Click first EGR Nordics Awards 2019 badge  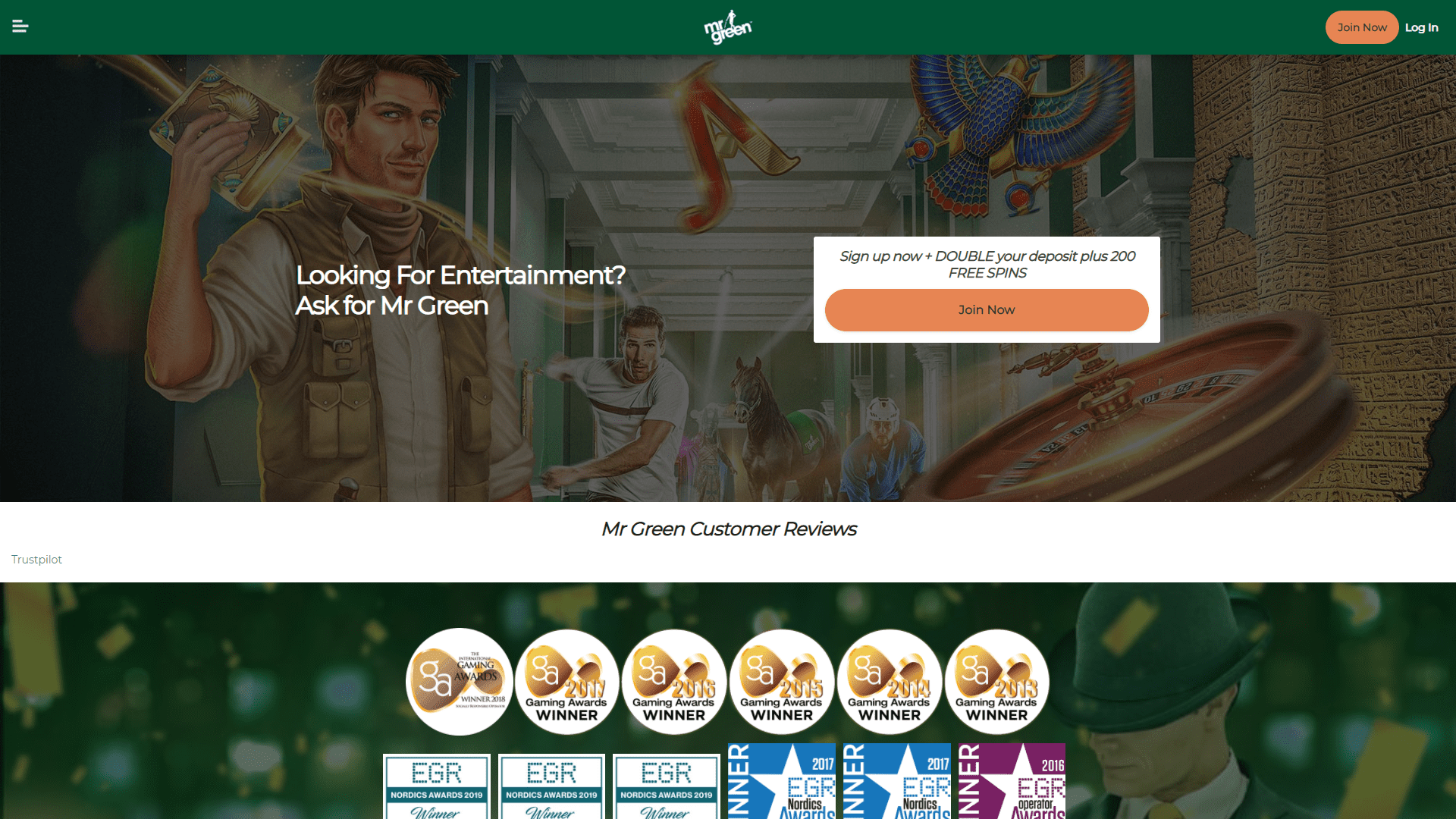coord(437,786)
